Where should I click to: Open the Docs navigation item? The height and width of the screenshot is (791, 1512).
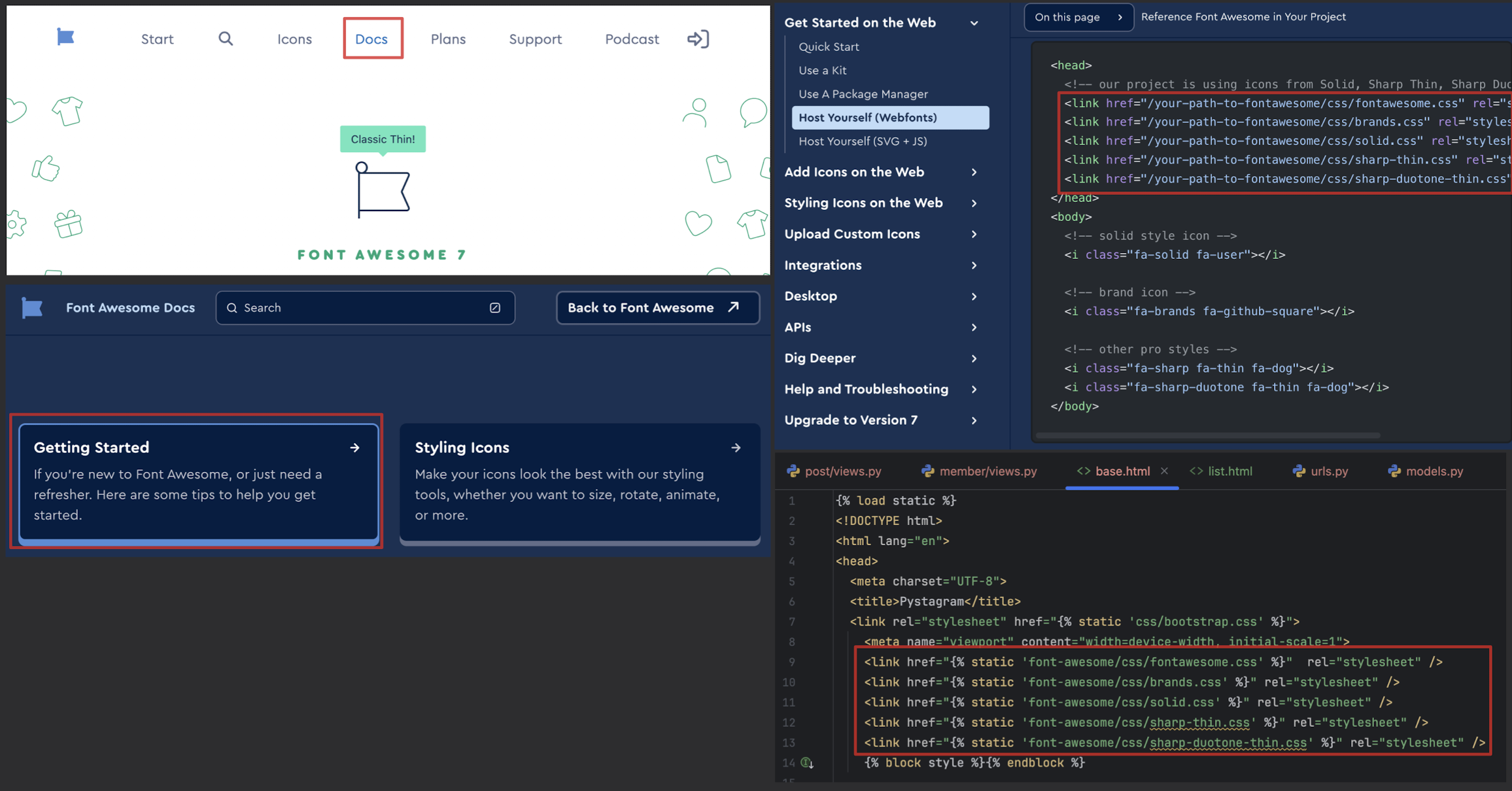[x=371, y=39]
